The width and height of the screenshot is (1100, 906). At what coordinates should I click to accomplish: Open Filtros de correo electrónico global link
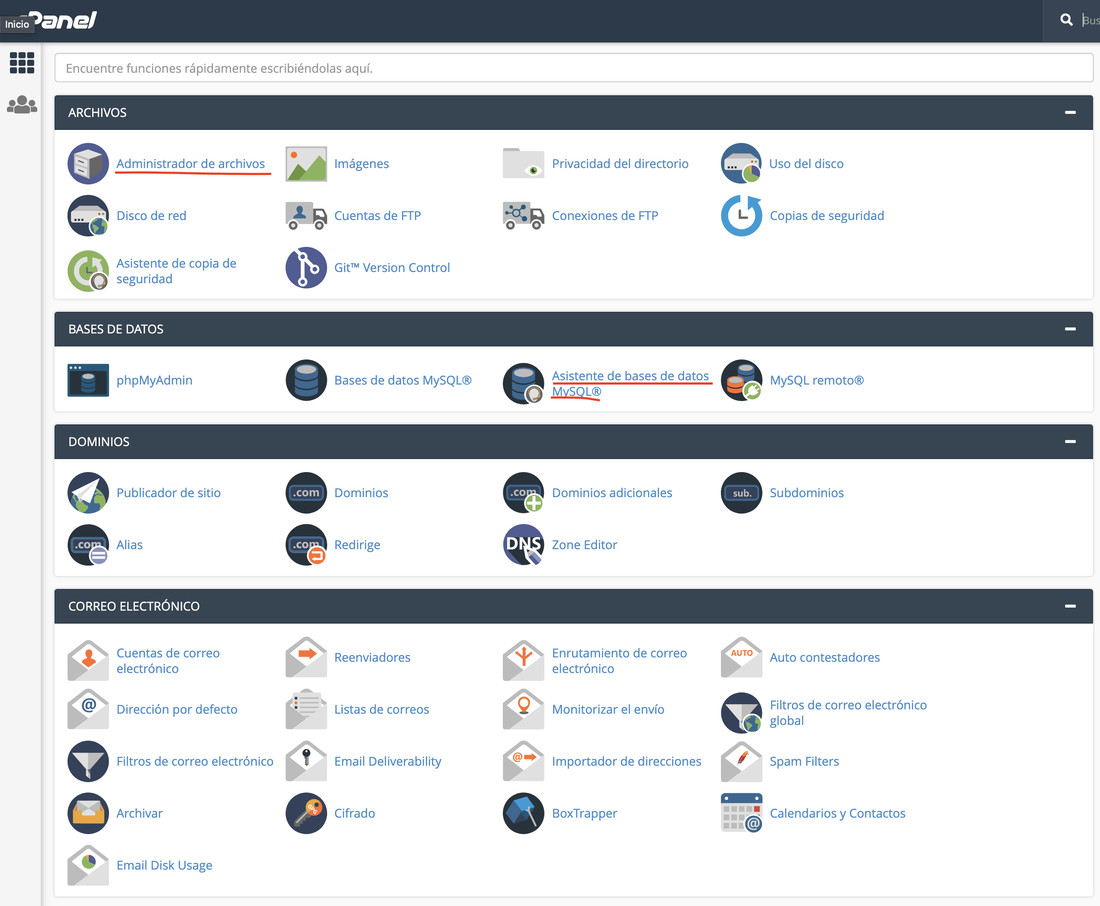[x=848, y=713]
